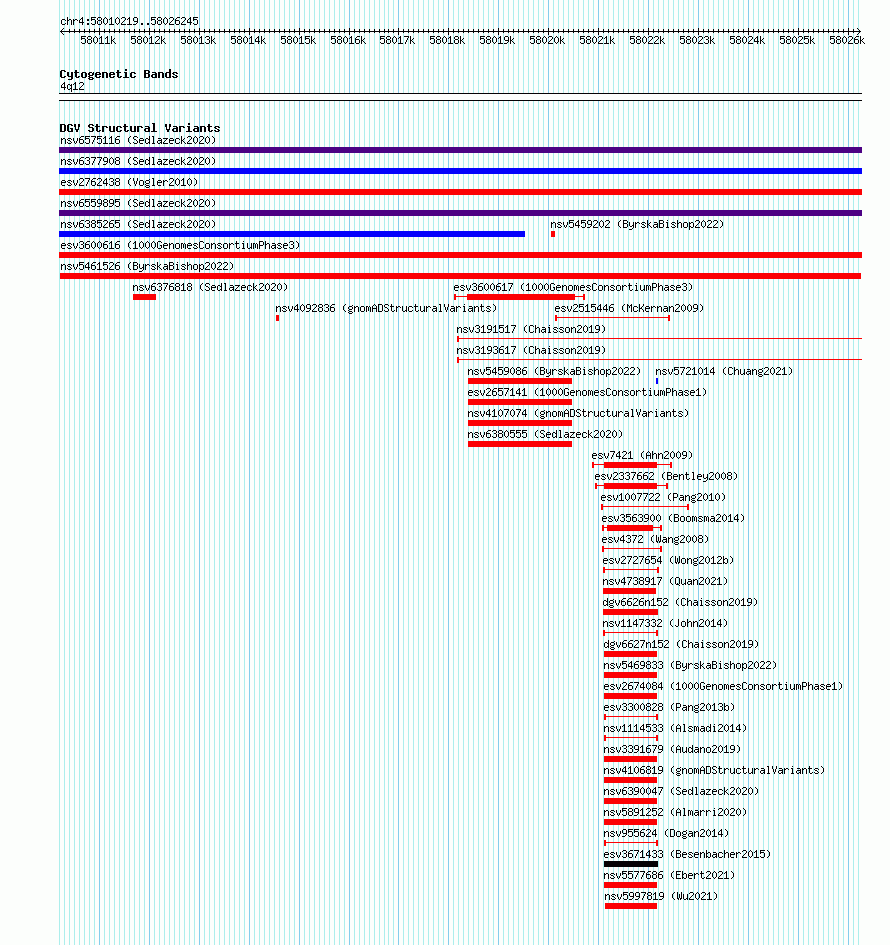Click nsv6376818 (Sedlazeck2020) label
Image resolution: width=890 pixels, height=945 pixels.
(x=210, y=287)
